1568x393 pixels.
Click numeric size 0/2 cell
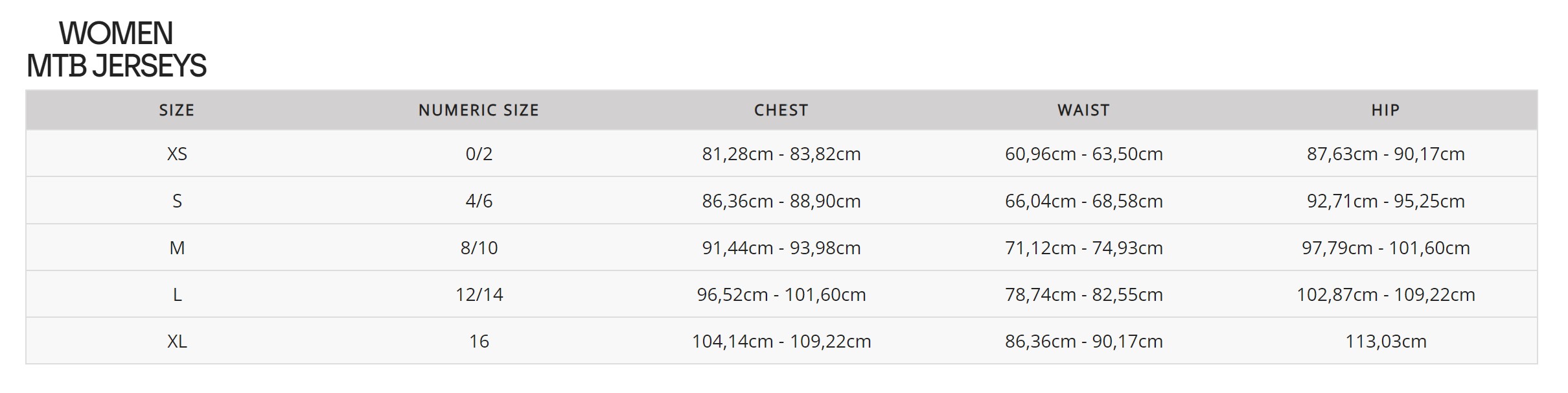point(479,154)
